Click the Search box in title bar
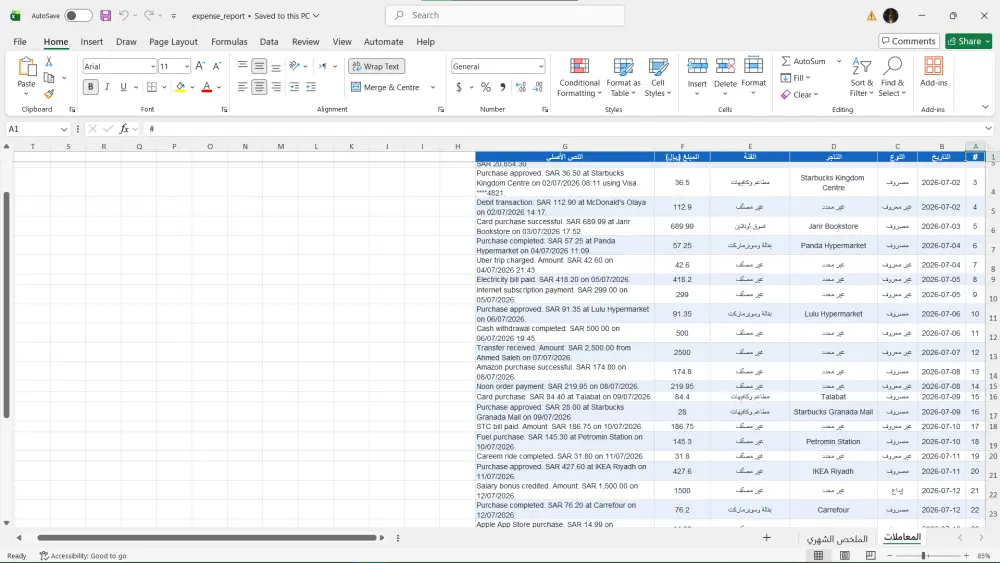 [505, 15]
